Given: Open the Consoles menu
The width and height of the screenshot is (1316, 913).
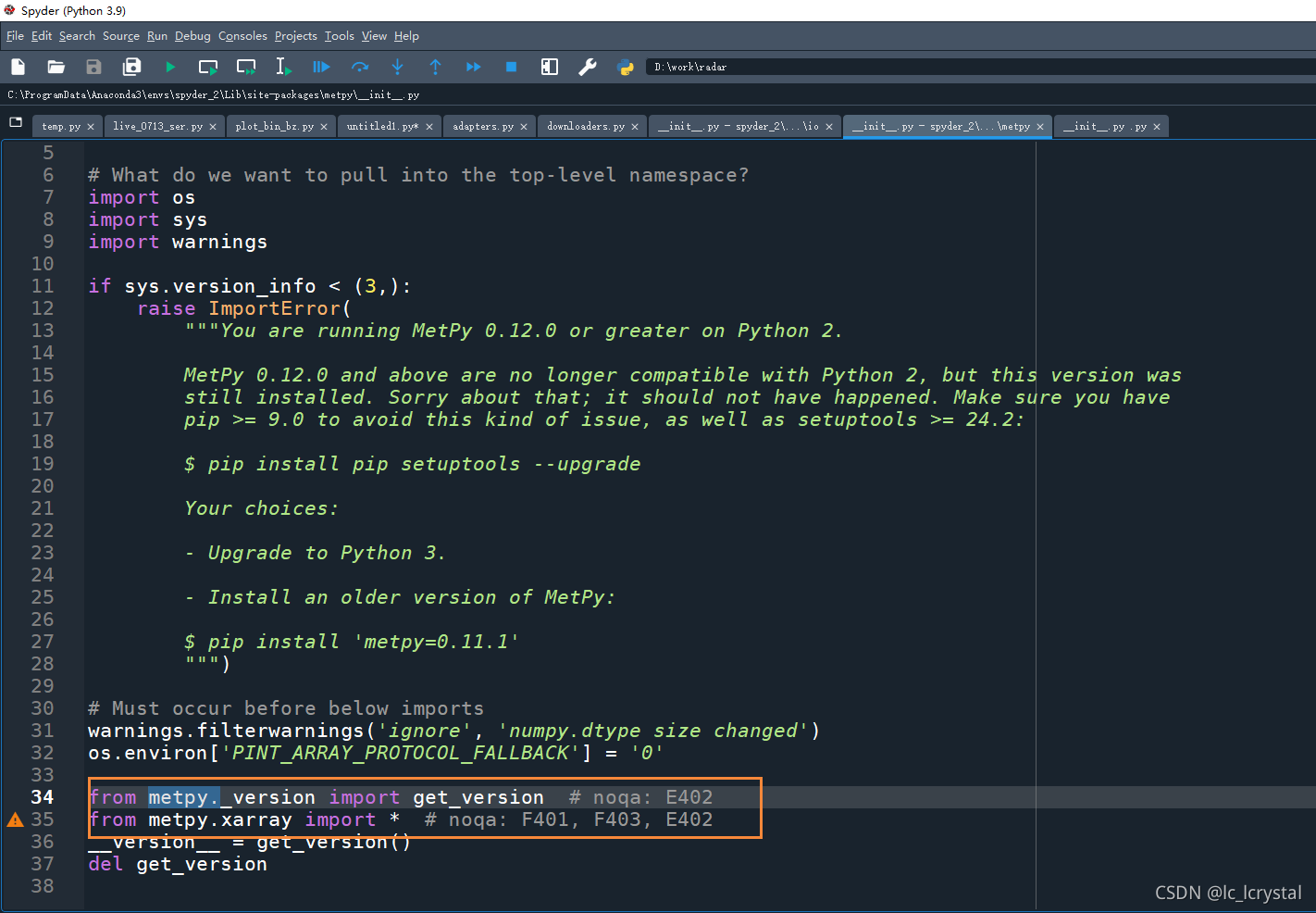Looking at the screenshot, I should tap(242, 36).
